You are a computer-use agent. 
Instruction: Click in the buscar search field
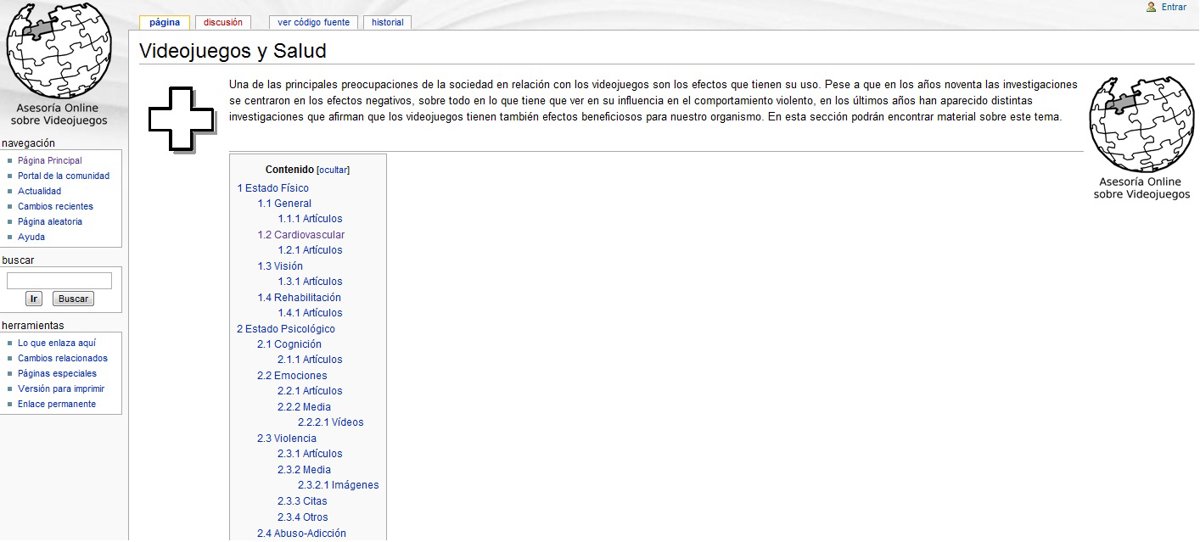tap(59, 281)
